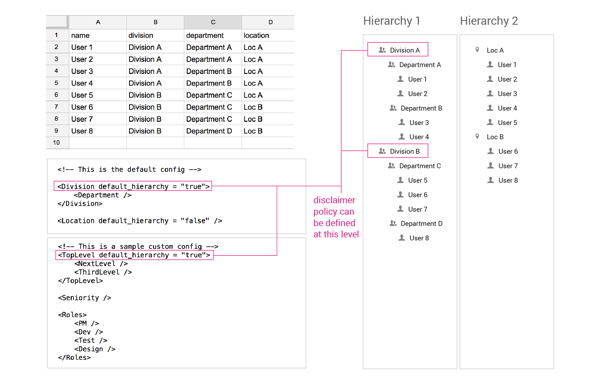Click the 'name' header cell in the spreadsheet

[98, 35]
